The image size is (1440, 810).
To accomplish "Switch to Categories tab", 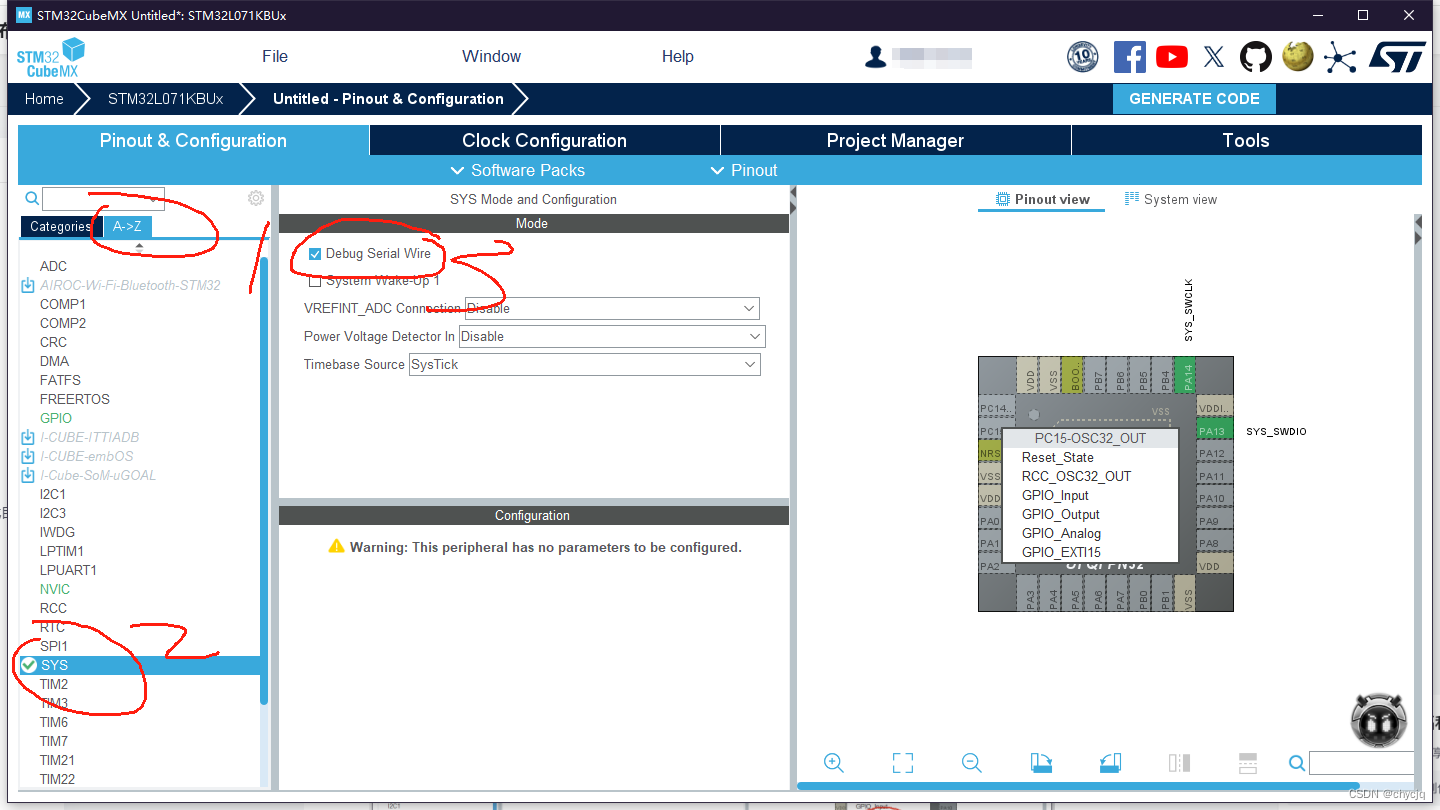I will point(60,227).
